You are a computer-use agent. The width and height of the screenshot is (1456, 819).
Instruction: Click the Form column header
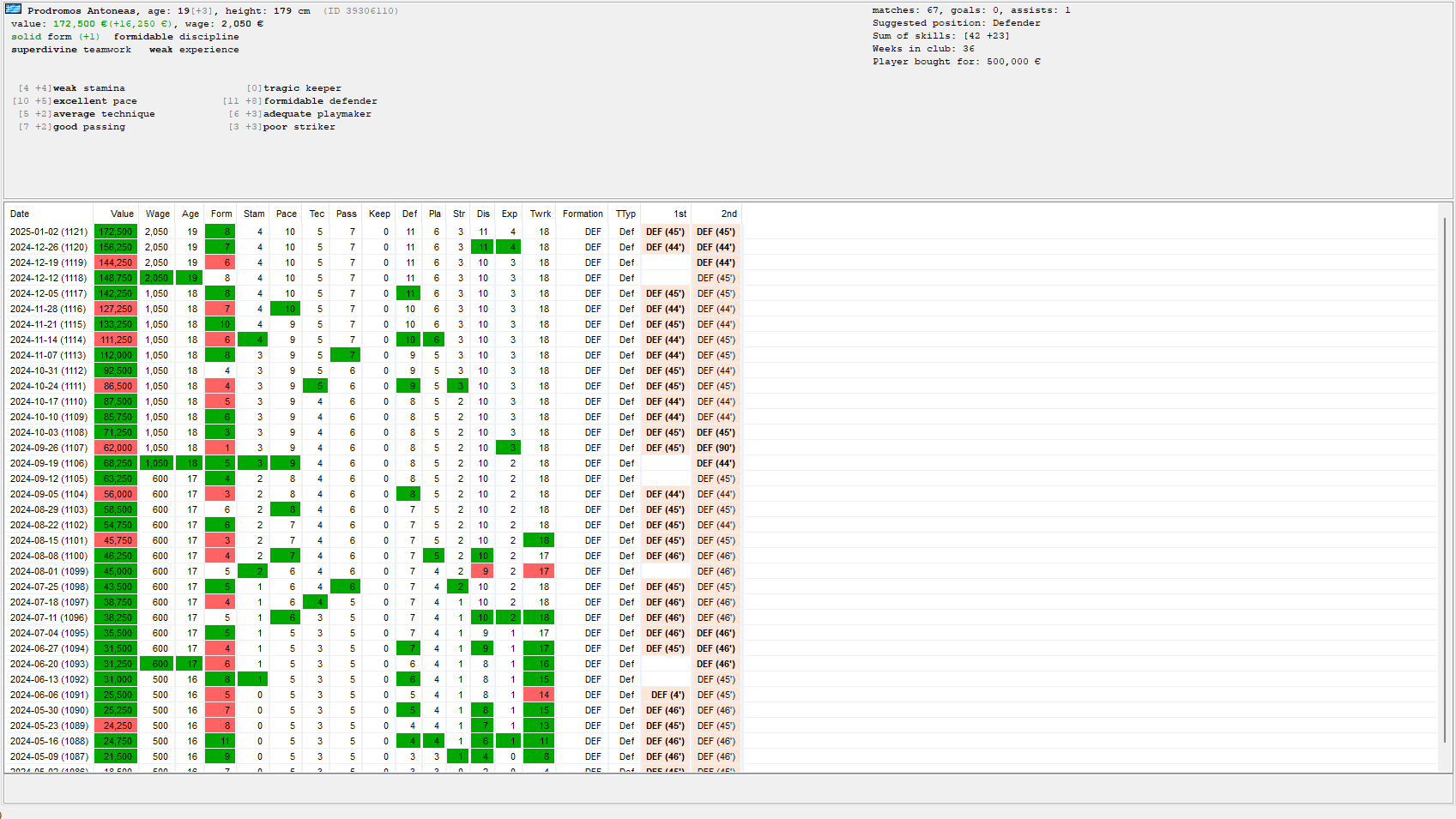(x=221, y=214)
